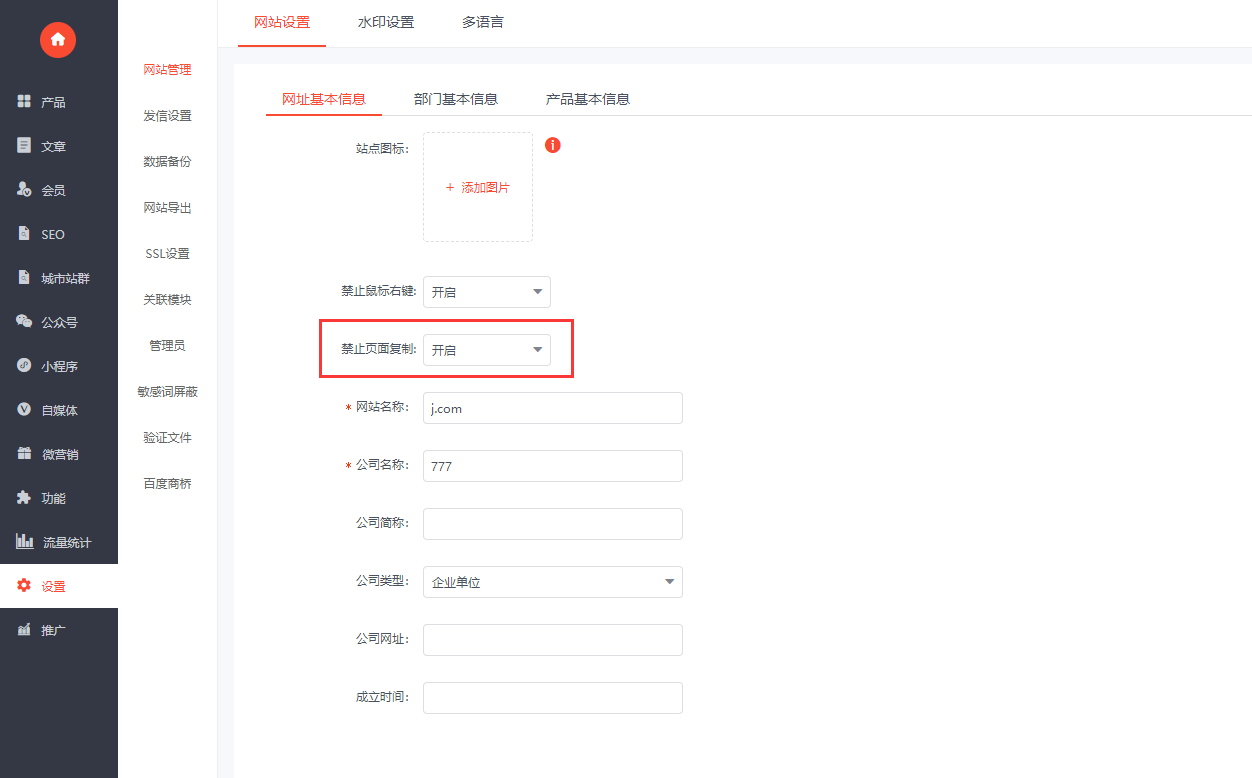Click the 公司名称 input field
This screenshot has height=778, width=1252.
click(553, 466)
